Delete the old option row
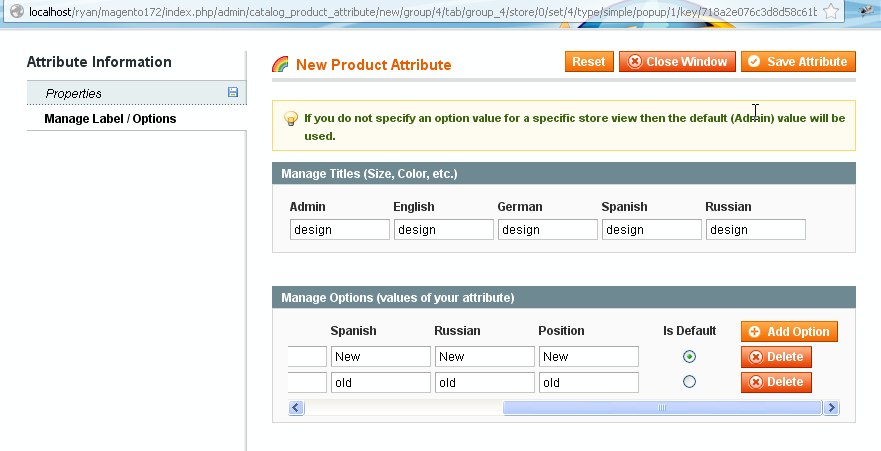This screenshot has width=881, height=451. 776,382
